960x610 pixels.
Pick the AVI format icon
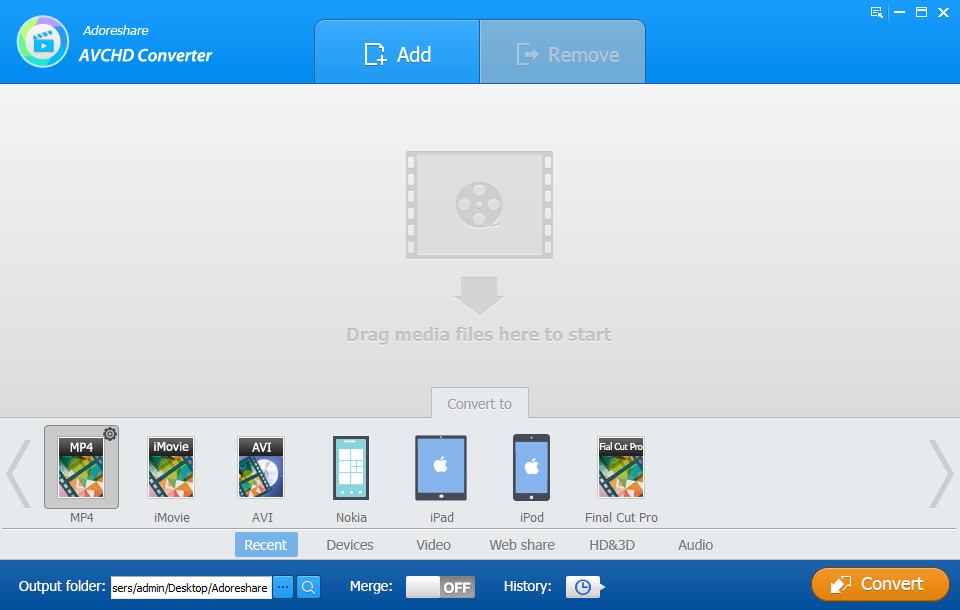[261, 467]
